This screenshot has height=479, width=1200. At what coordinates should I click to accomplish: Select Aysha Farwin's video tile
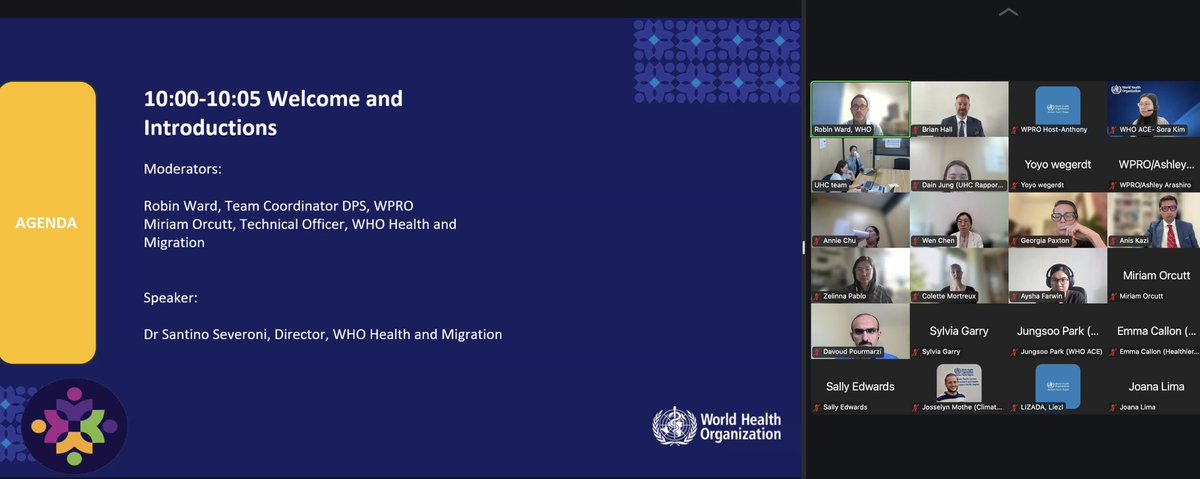[1056, 275]
